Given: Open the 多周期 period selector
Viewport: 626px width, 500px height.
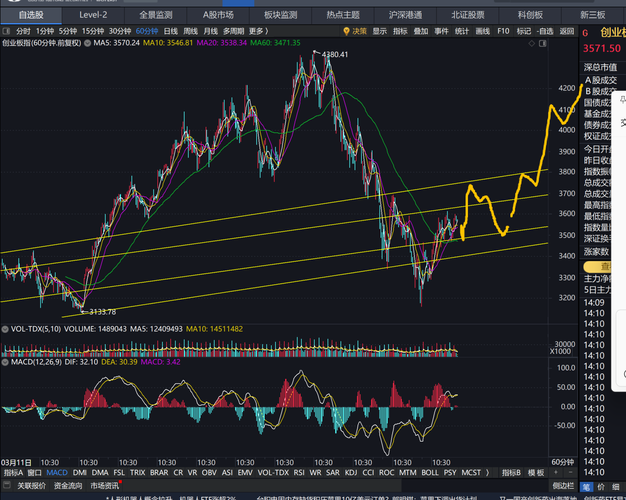Looking at the screenshot, I should 233,31.
